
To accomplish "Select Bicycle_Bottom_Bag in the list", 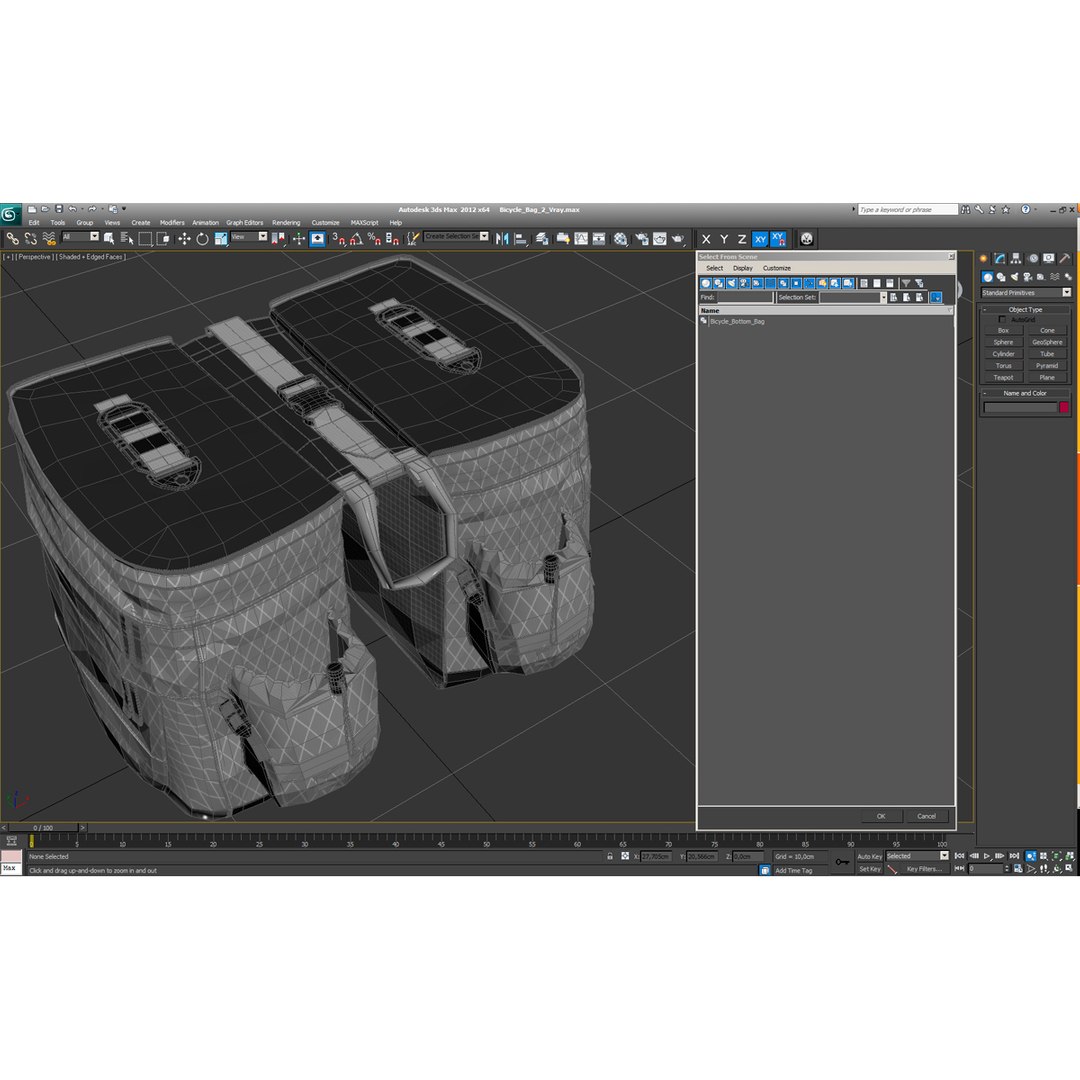I will click(x=737, y=322).
